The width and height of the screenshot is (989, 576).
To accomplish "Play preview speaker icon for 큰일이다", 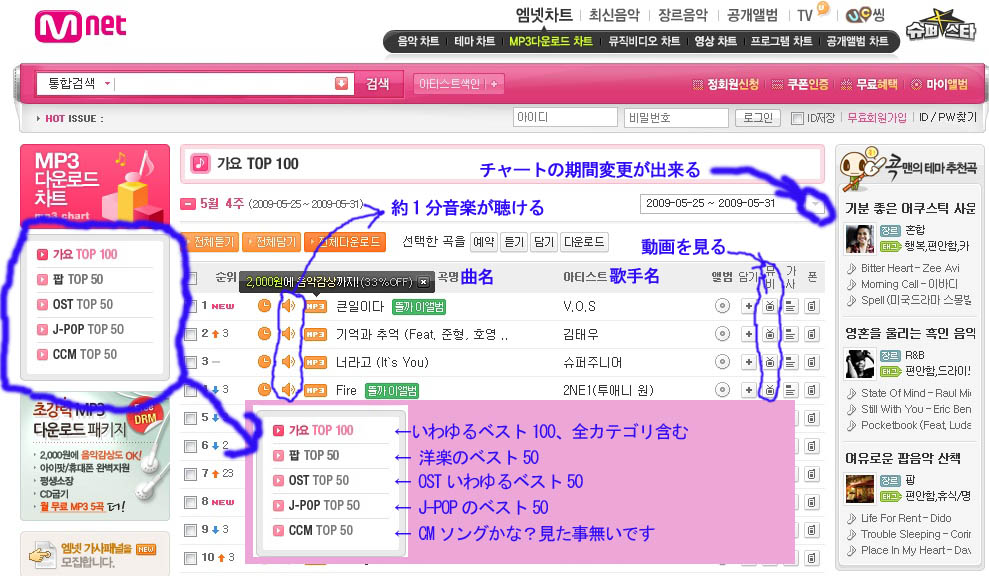I will pos(288,306).
